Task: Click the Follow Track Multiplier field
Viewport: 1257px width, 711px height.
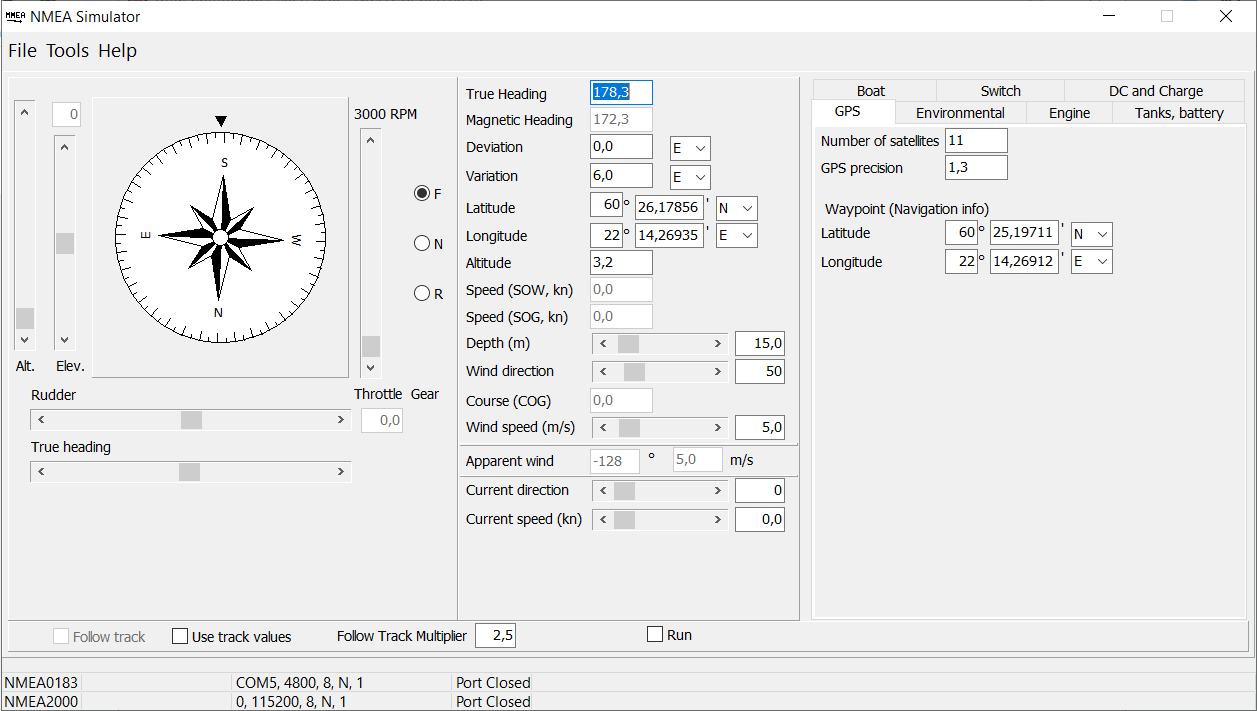Action: pos(496,635)
